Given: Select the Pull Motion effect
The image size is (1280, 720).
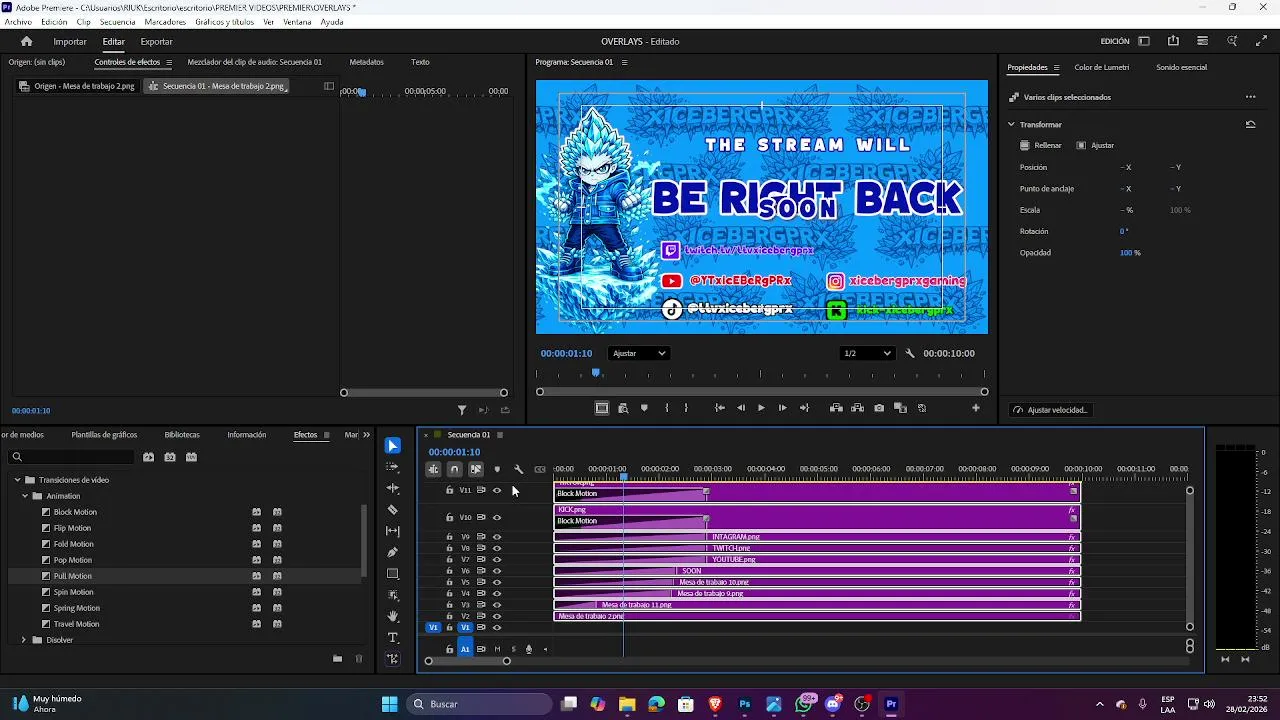Looking at the screenshot, I should pyautogui.click(x=72, y=576).
